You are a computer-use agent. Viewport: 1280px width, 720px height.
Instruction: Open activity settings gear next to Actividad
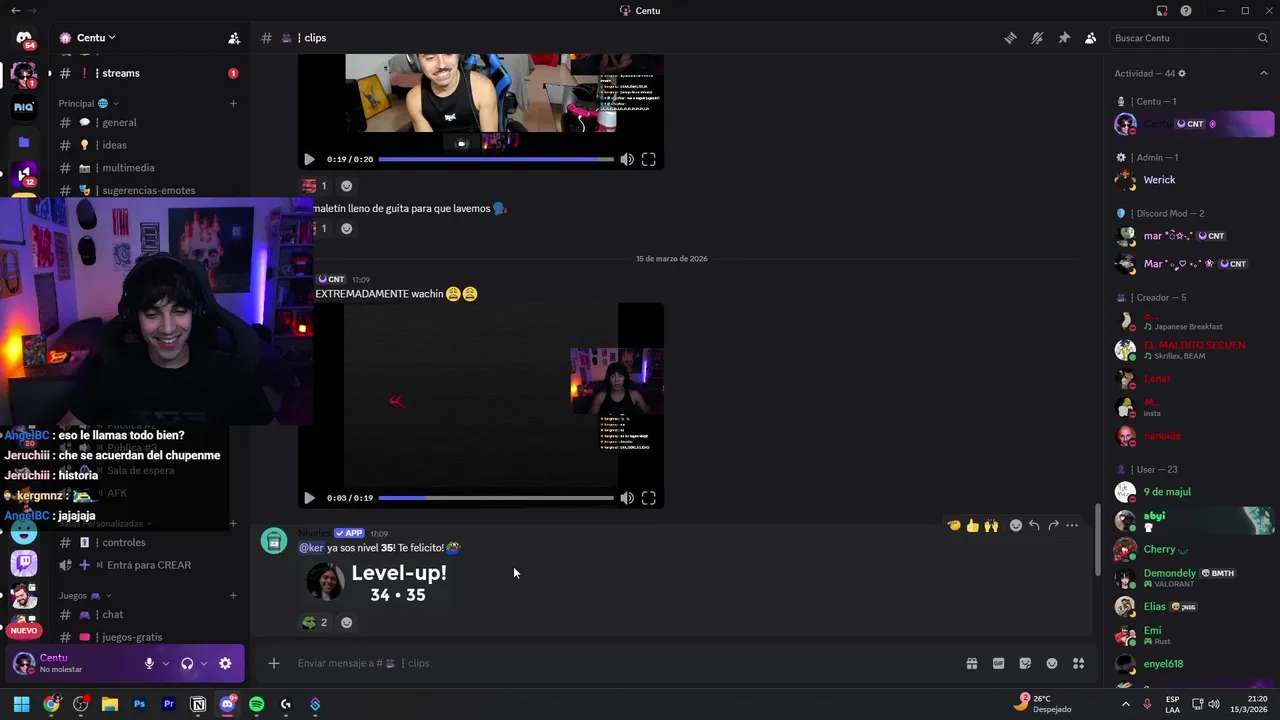(1182, 74)
